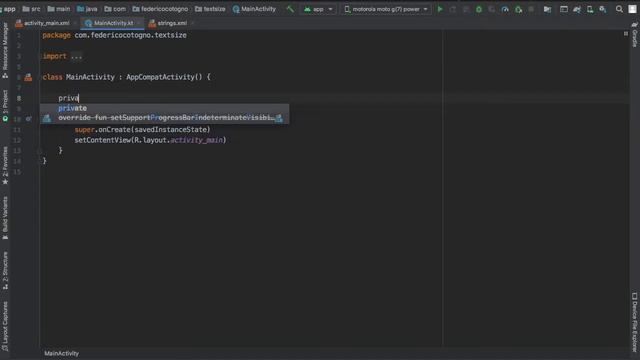Click the Apply Changes and Restart Activity icon
640x360 pixels.
[x=453, y=9]
